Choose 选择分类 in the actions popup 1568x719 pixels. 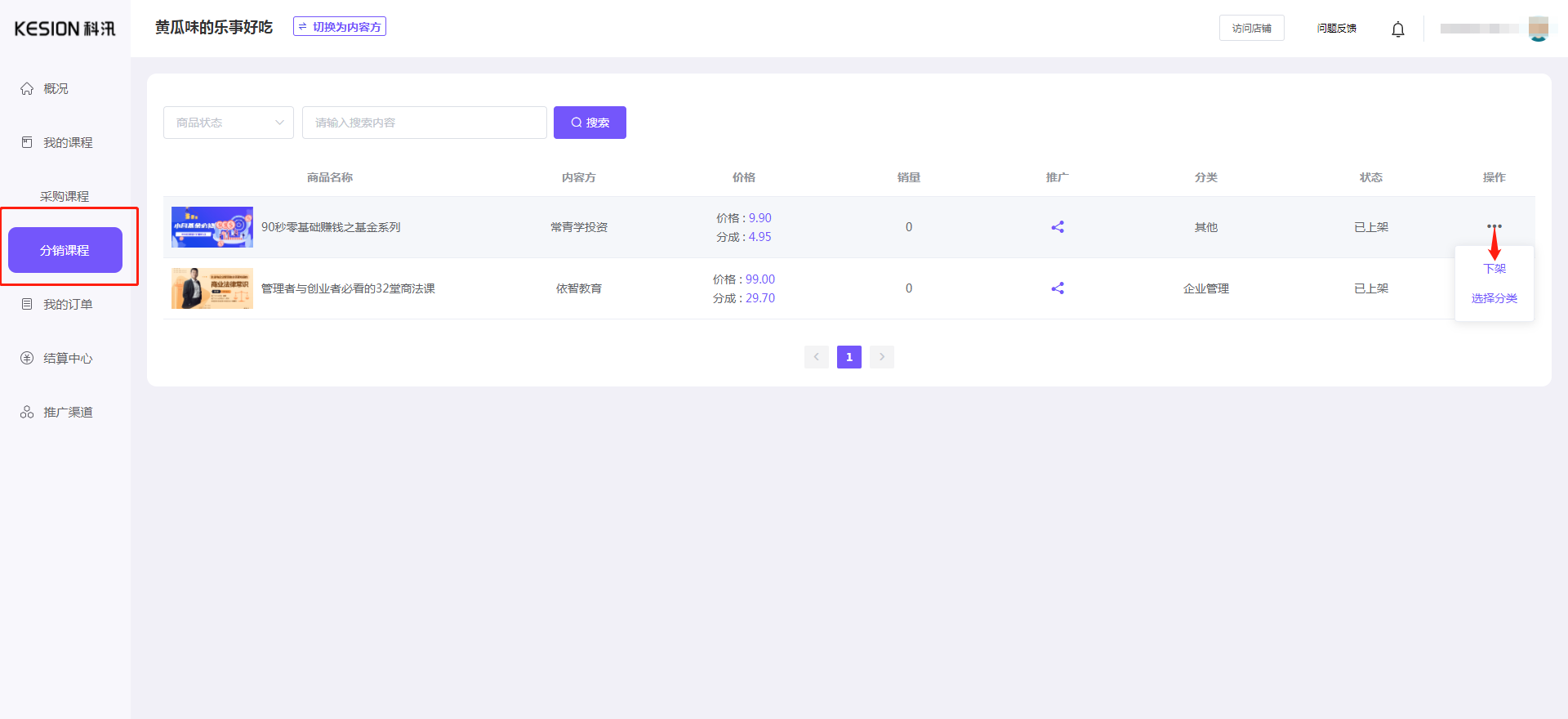(1494, 298)
